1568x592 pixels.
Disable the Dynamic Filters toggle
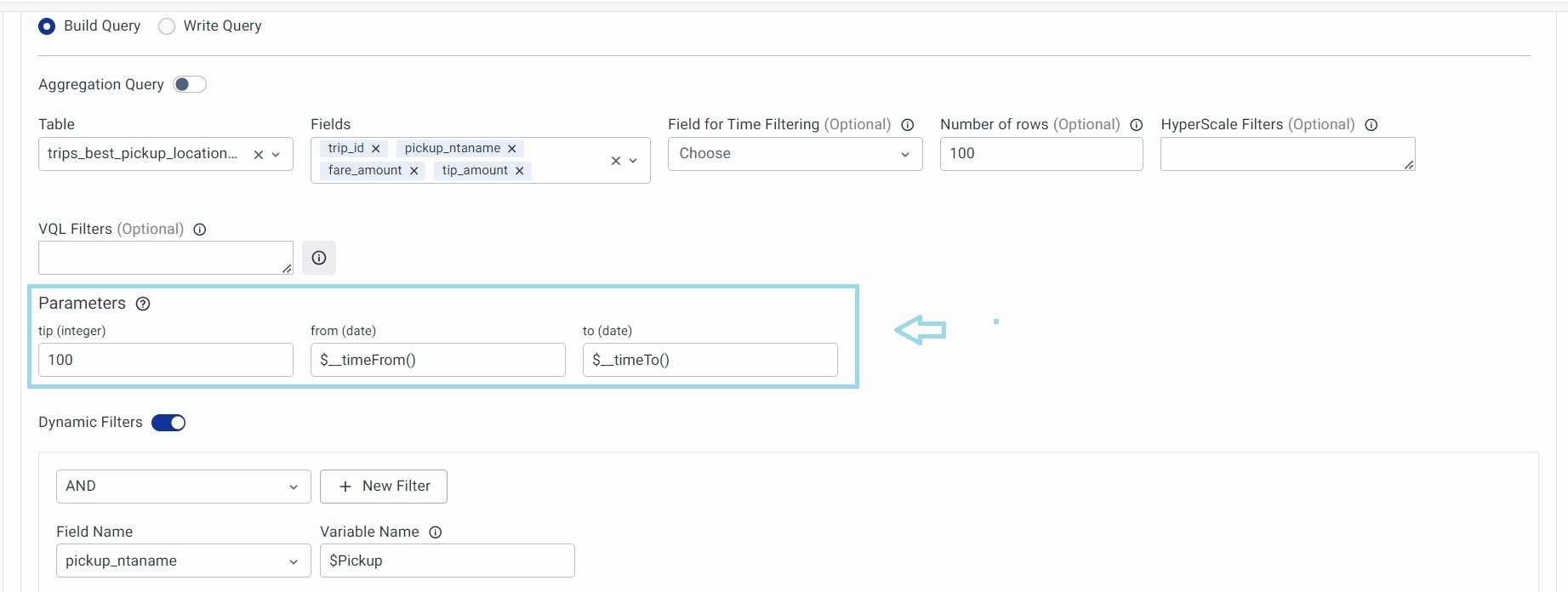168,423
